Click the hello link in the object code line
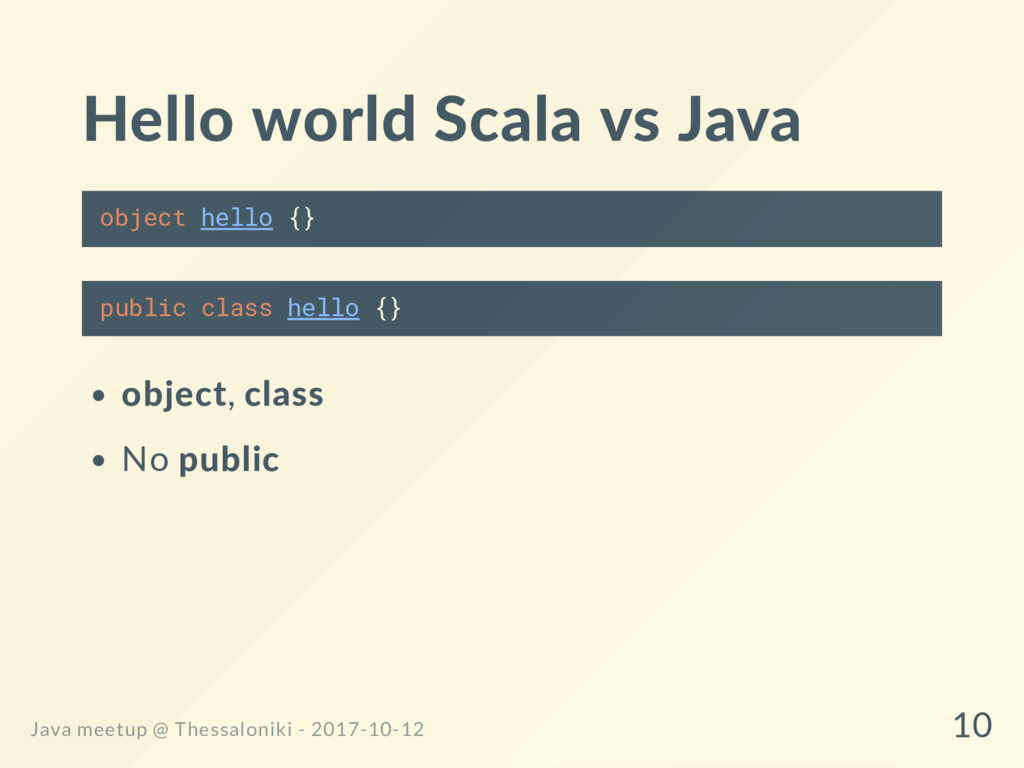 (x=236, y=218)
